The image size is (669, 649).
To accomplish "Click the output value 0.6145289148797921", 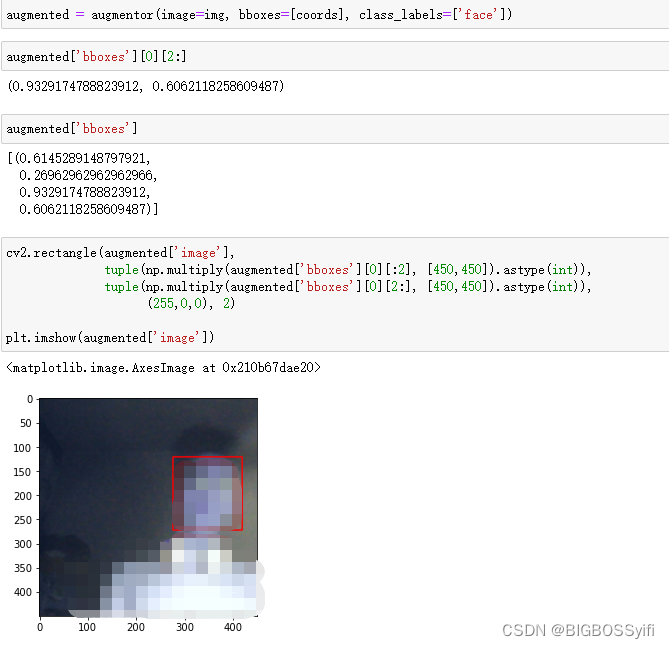I will (83, 158).
